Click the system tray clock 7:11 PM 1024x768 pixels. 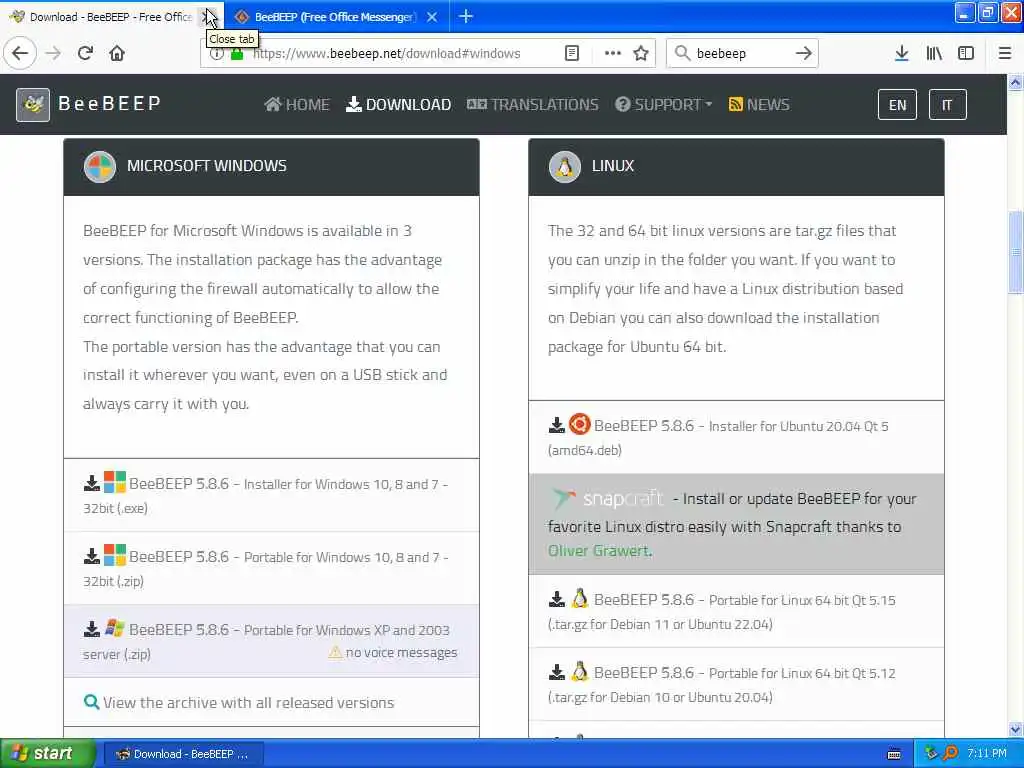987,754
